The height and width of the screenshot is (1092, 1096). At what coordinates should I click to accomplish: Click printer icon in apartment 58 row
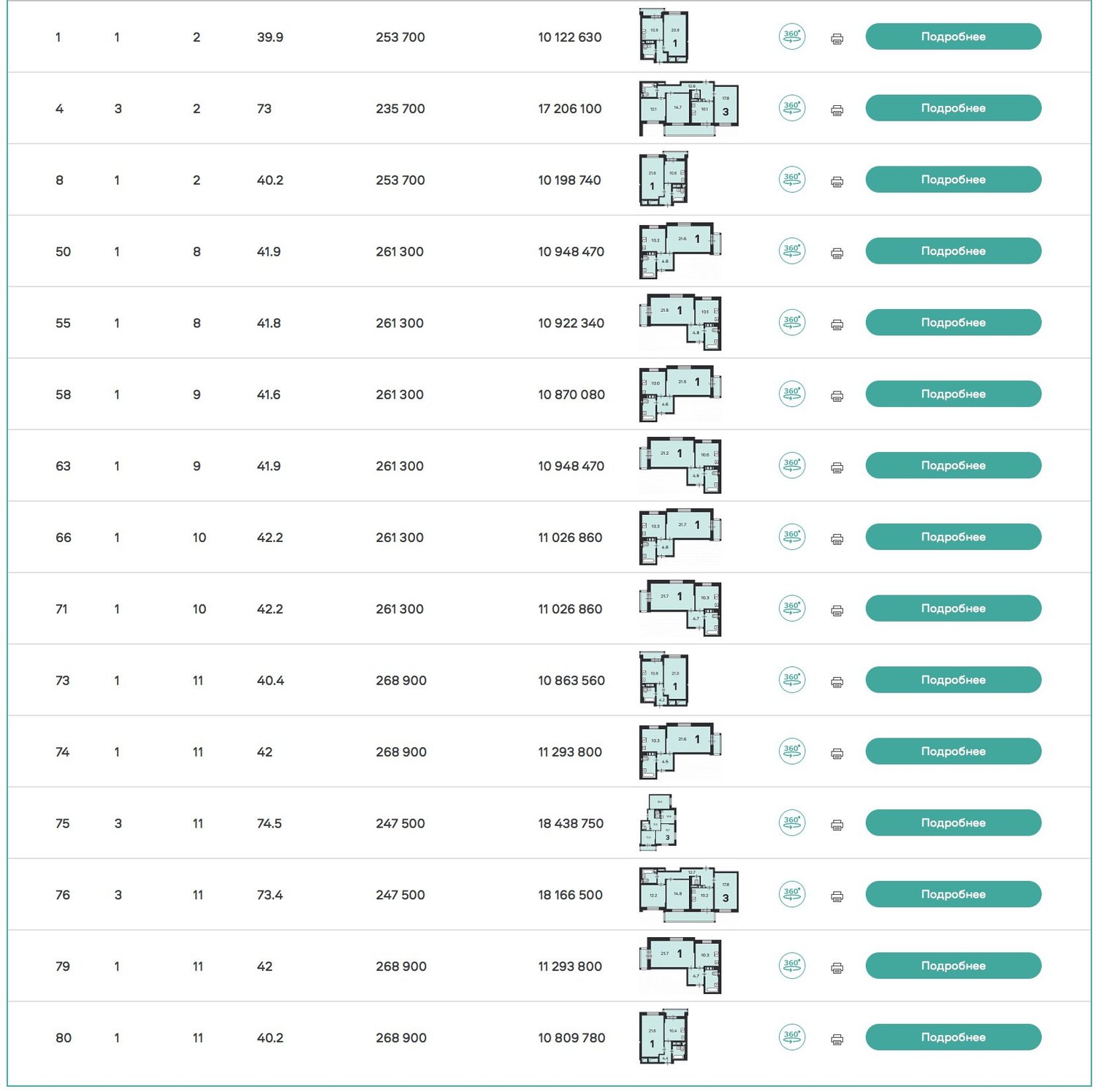click(837, 396)
